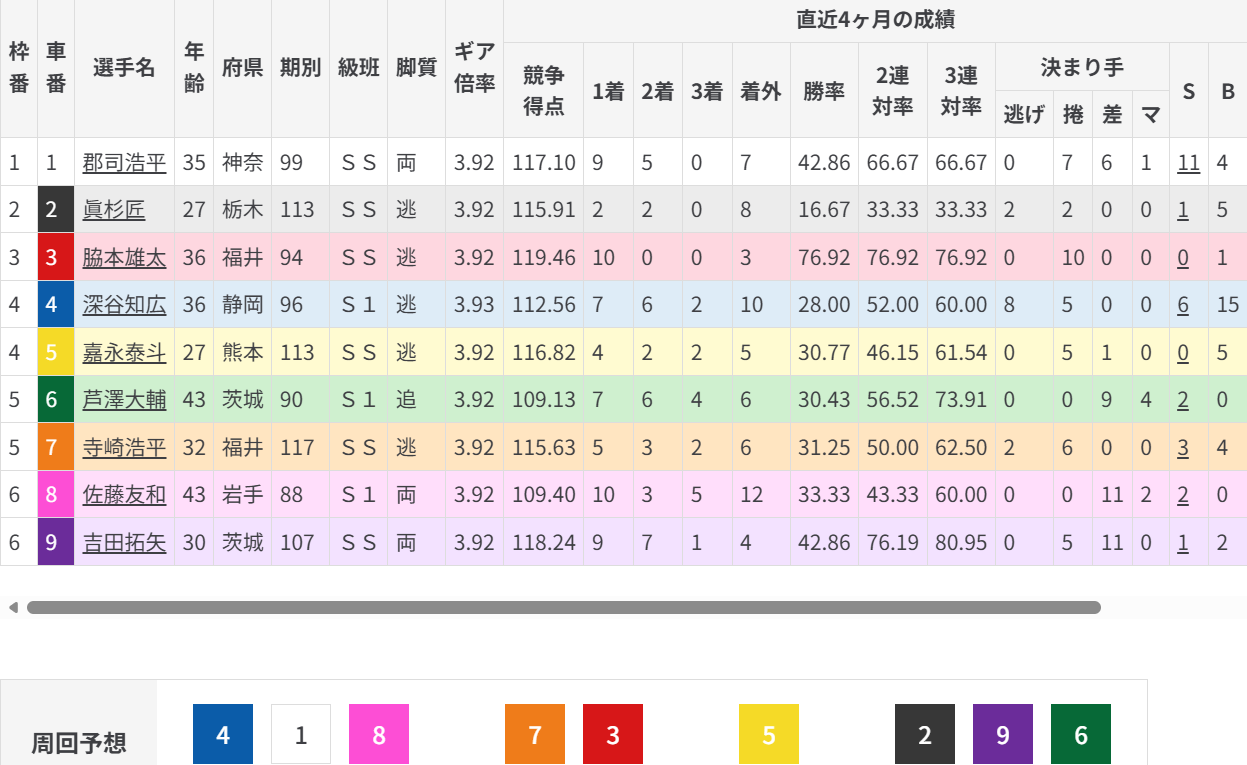Click the orange number 7 prediction box

535,735
